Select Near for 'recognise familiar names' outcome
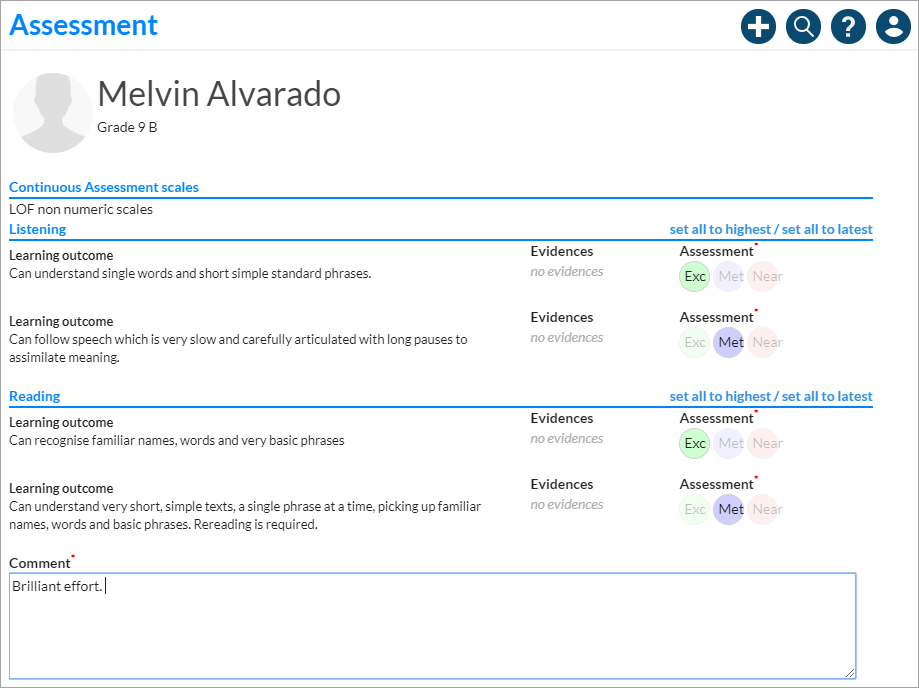 point(764,444)
